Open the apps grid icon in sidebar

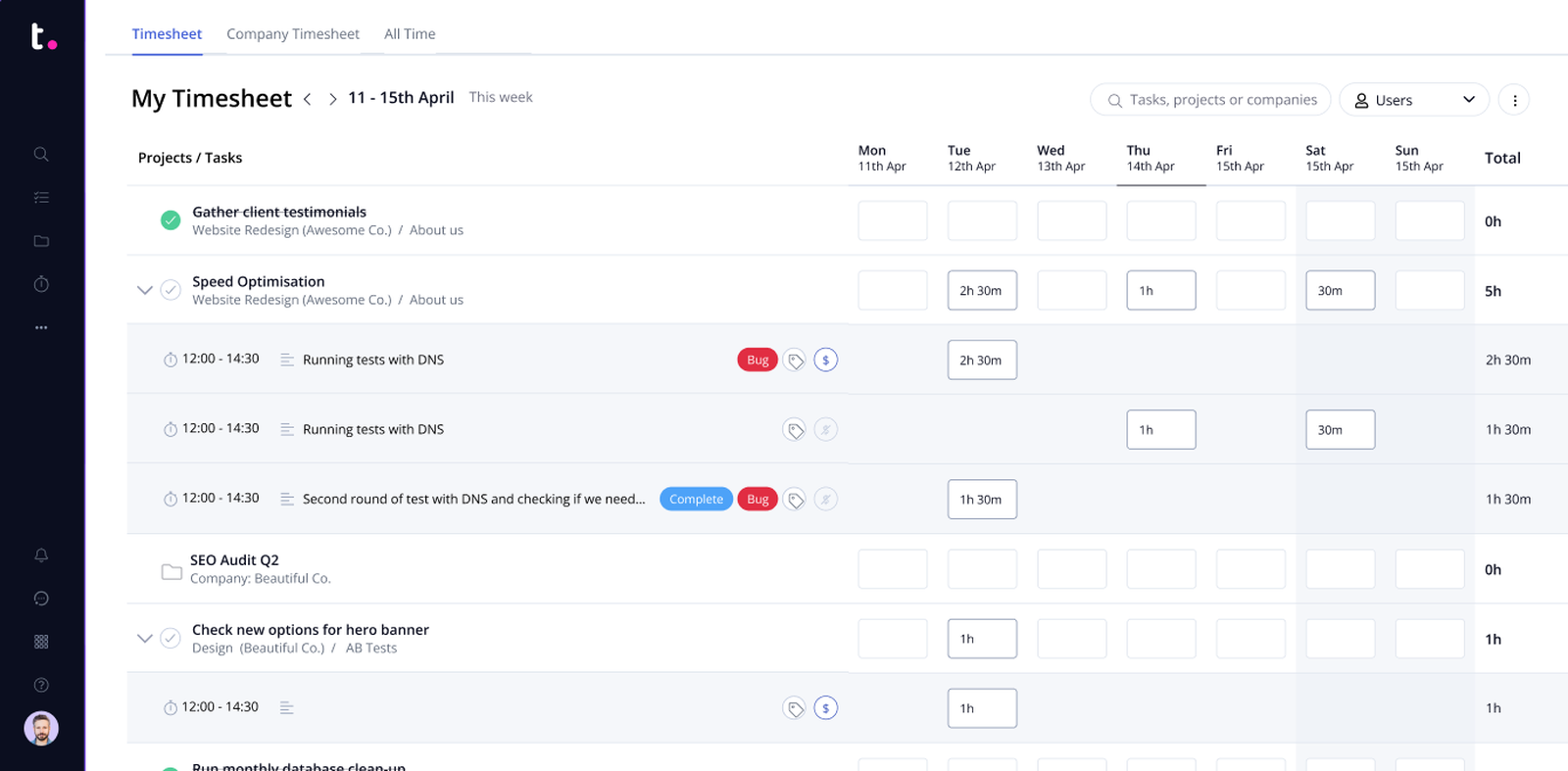[x=41, y=642]
